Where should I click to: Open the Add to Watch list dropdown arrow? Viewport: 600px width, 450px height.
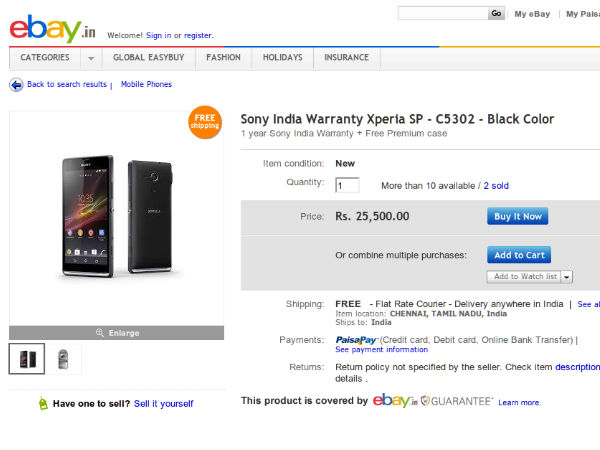[567, 277]
